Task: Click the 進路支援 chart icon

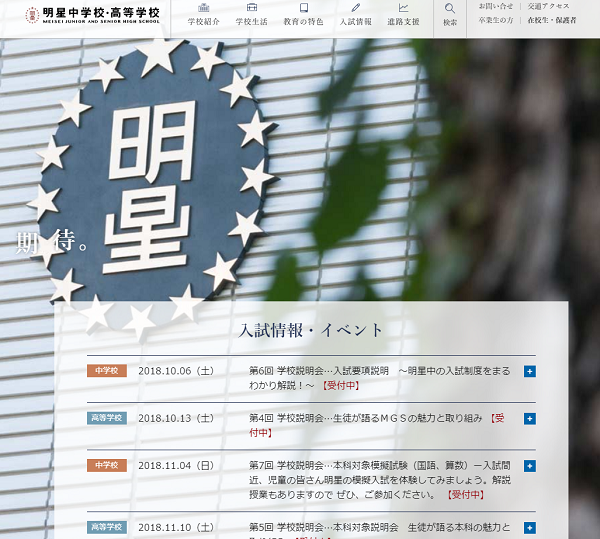Action: [x=403, y=7]
